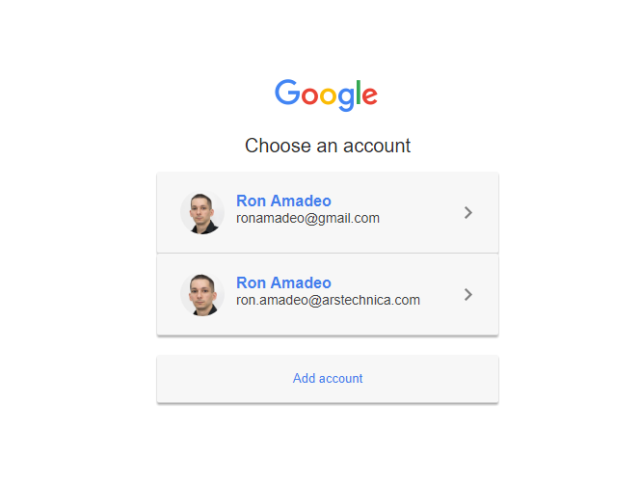Viewport: 640px width, 483px height.
Task: Click the red letter e in logo
Action: click(369, 96)
